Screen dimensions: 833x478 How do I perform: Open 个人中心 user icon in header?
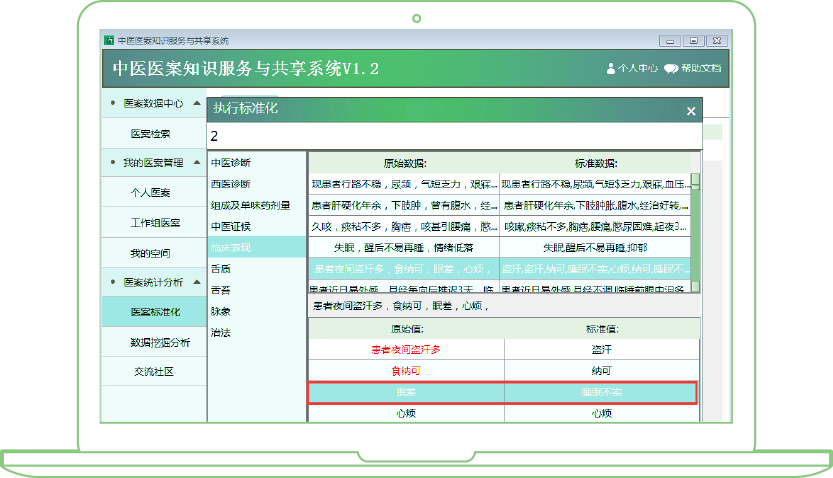610,69
